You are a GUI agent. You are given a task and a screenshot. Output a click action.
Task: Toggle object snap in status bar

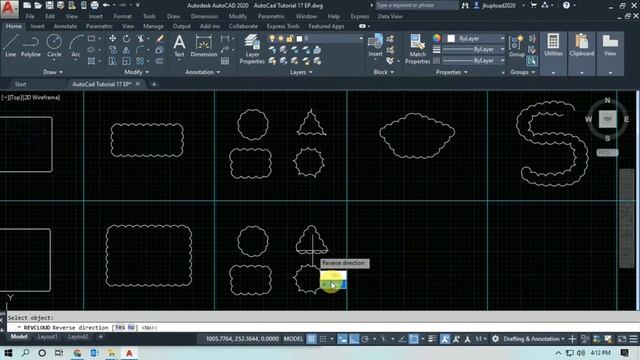[414, 339]
